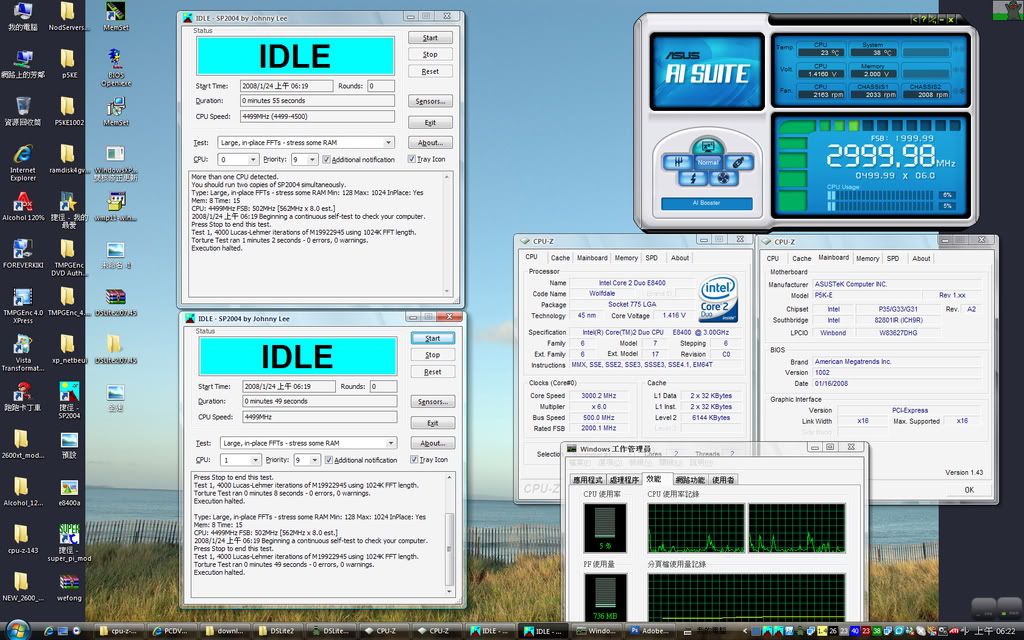Click Reset button in upper SP2004 window
Screen dimensions: 1024x640
coord(430,72)
